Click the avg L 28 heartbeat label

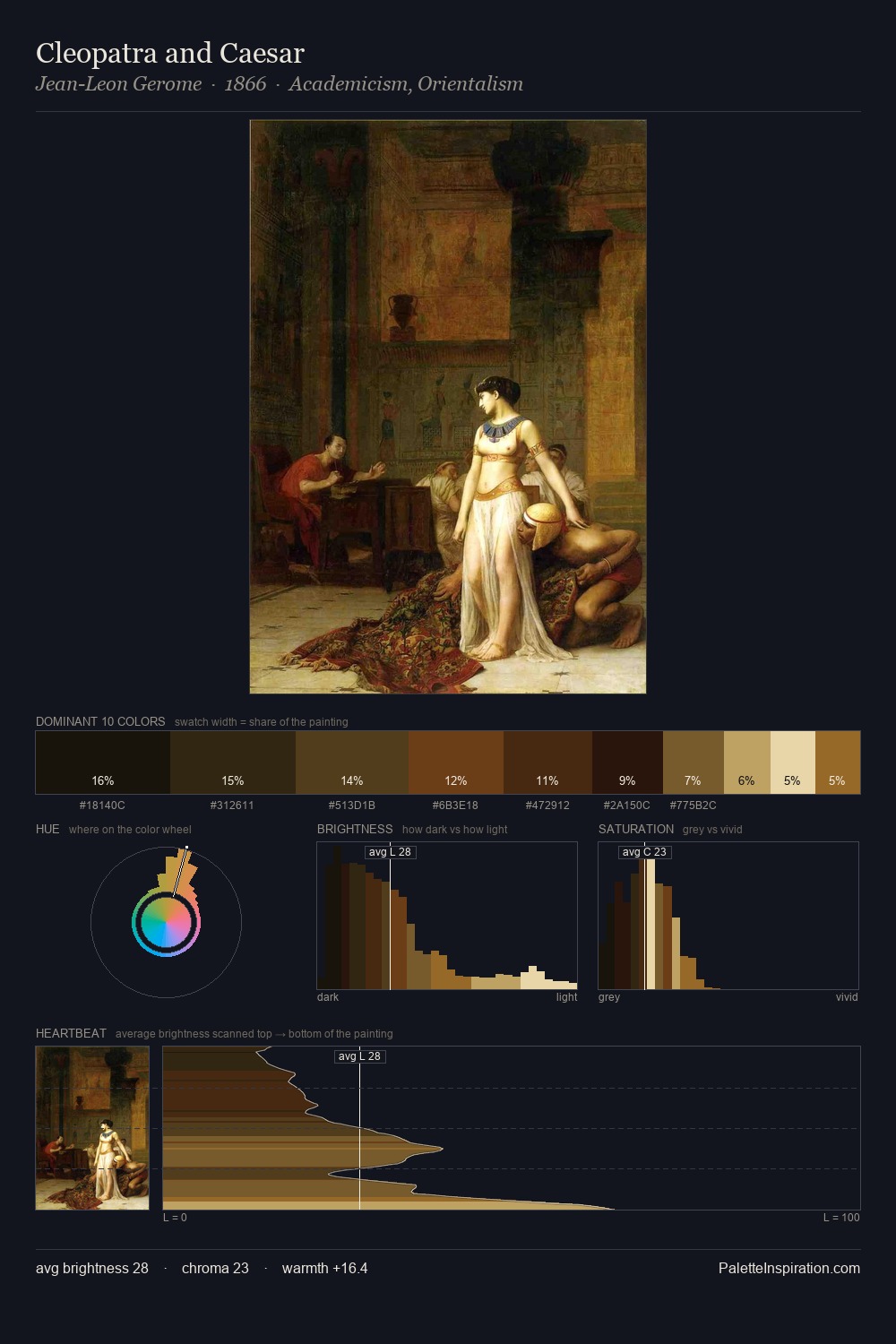click(x=359, y=1056)
